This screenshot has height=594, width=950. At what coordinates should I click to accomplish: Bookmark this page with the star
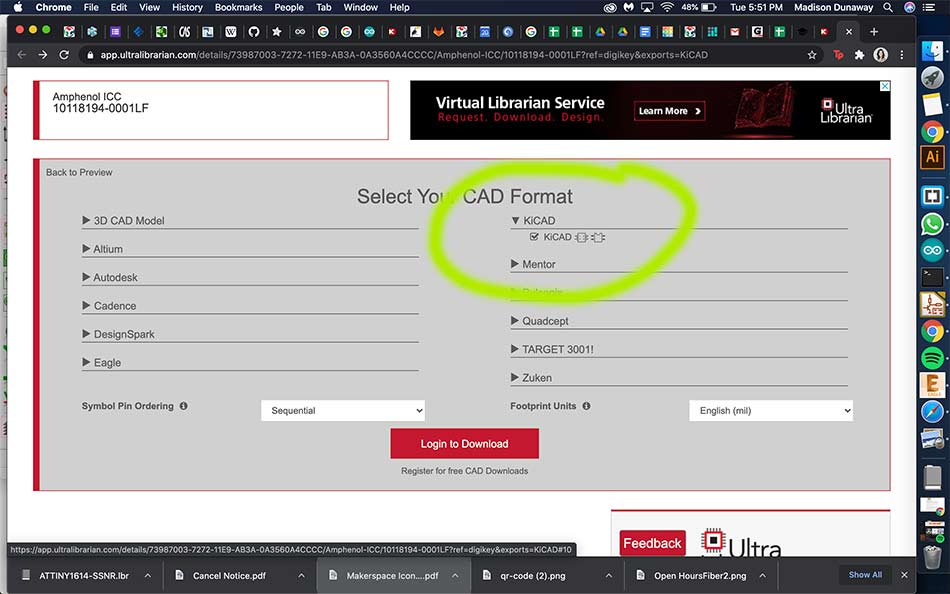pos(812,55)
